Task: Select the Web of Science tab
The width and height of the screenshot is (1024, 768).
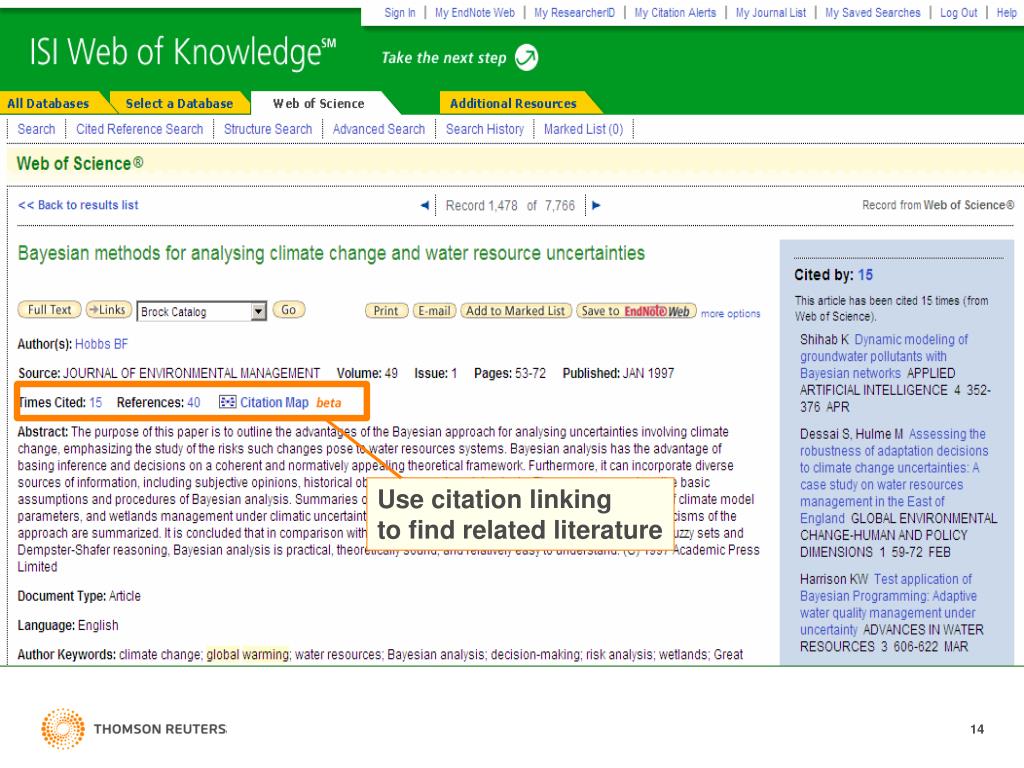Action: [x=319, y=103]
